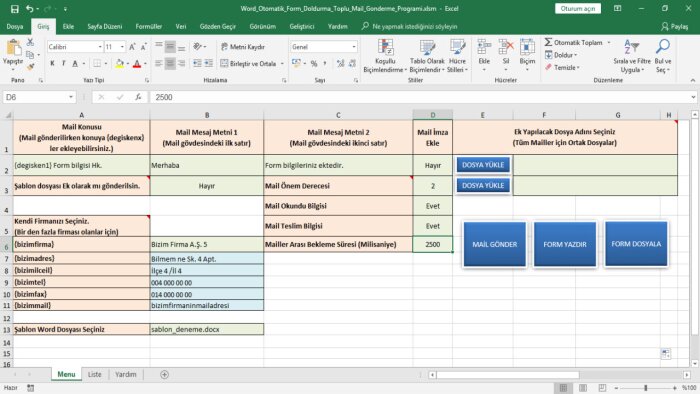This screenshot has height=394, width=700.
Task: Toggle Underline (A) formatting
Action: pyautogui.click(x=75, y=64)
